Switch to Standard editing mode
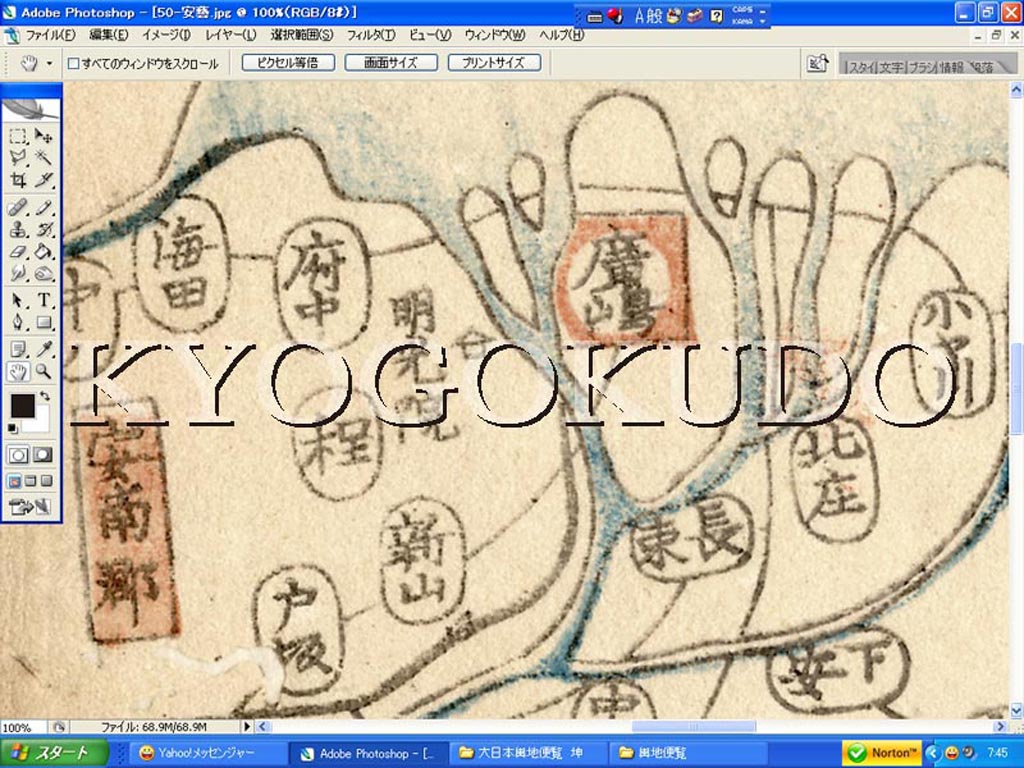 coord(18,455)
